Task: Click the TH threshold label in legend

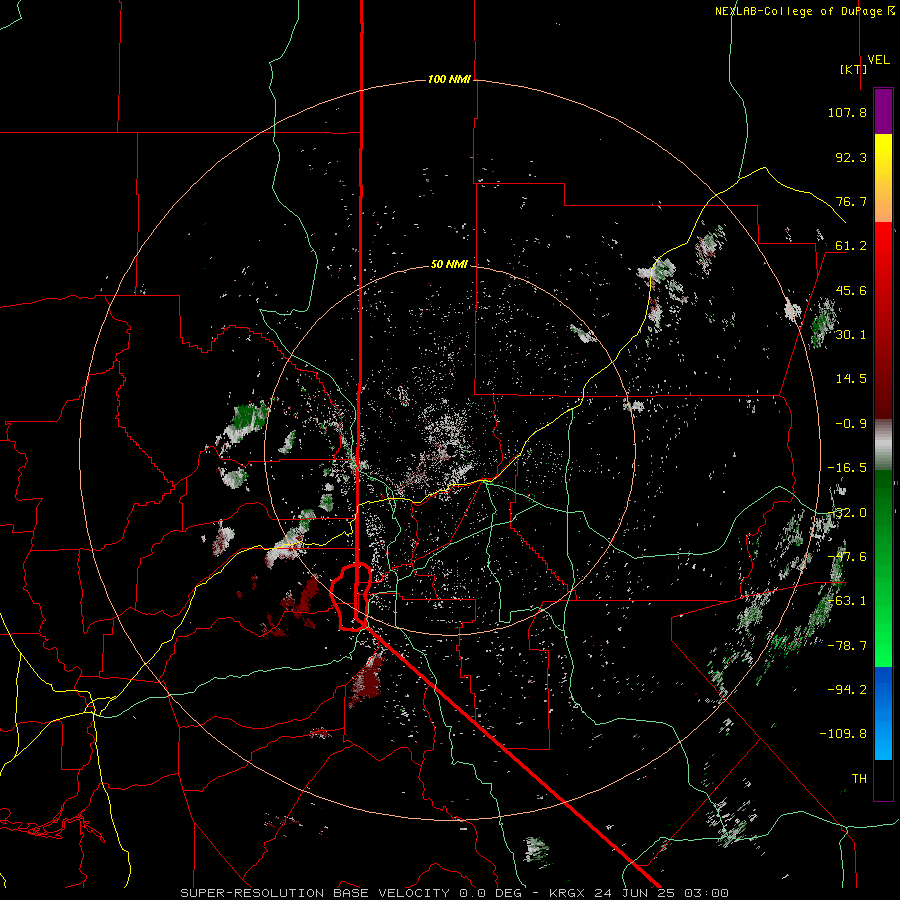Action: (859, 779)
